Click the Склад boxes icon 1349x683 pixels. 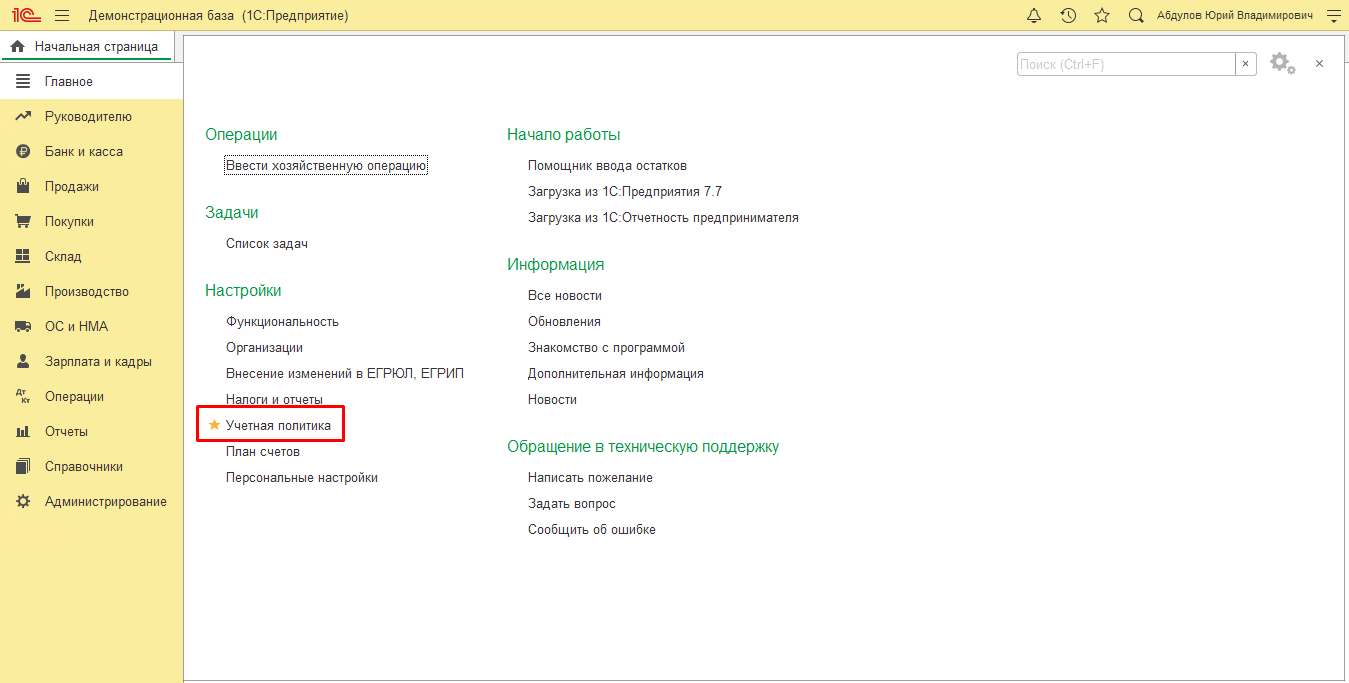tap(23, 256)
